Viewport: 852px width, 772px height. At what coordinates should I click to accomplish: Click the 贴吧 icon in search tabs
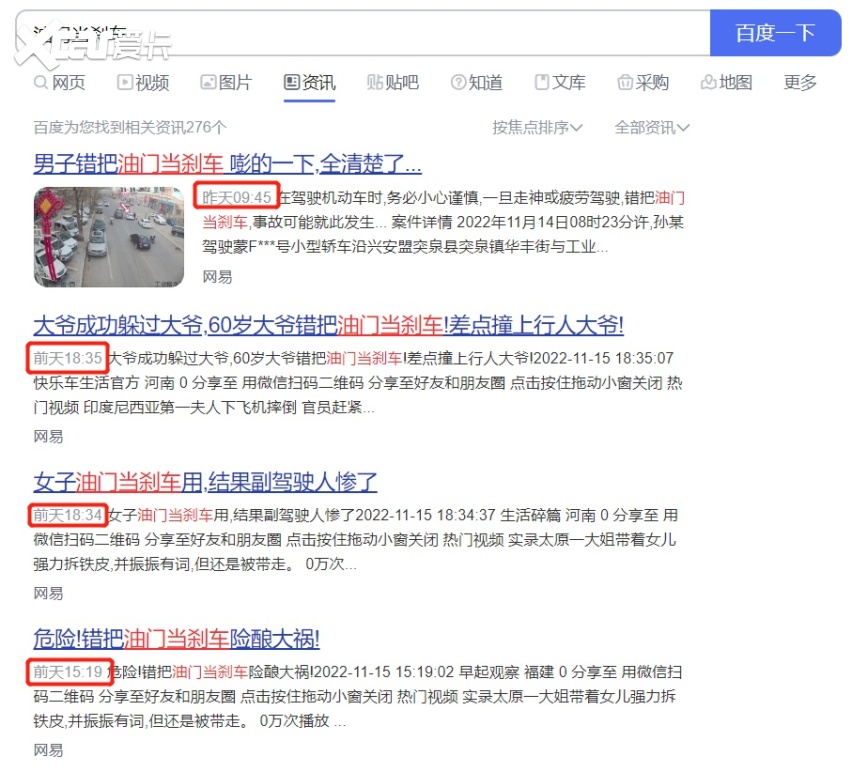(x=375, y=83)
